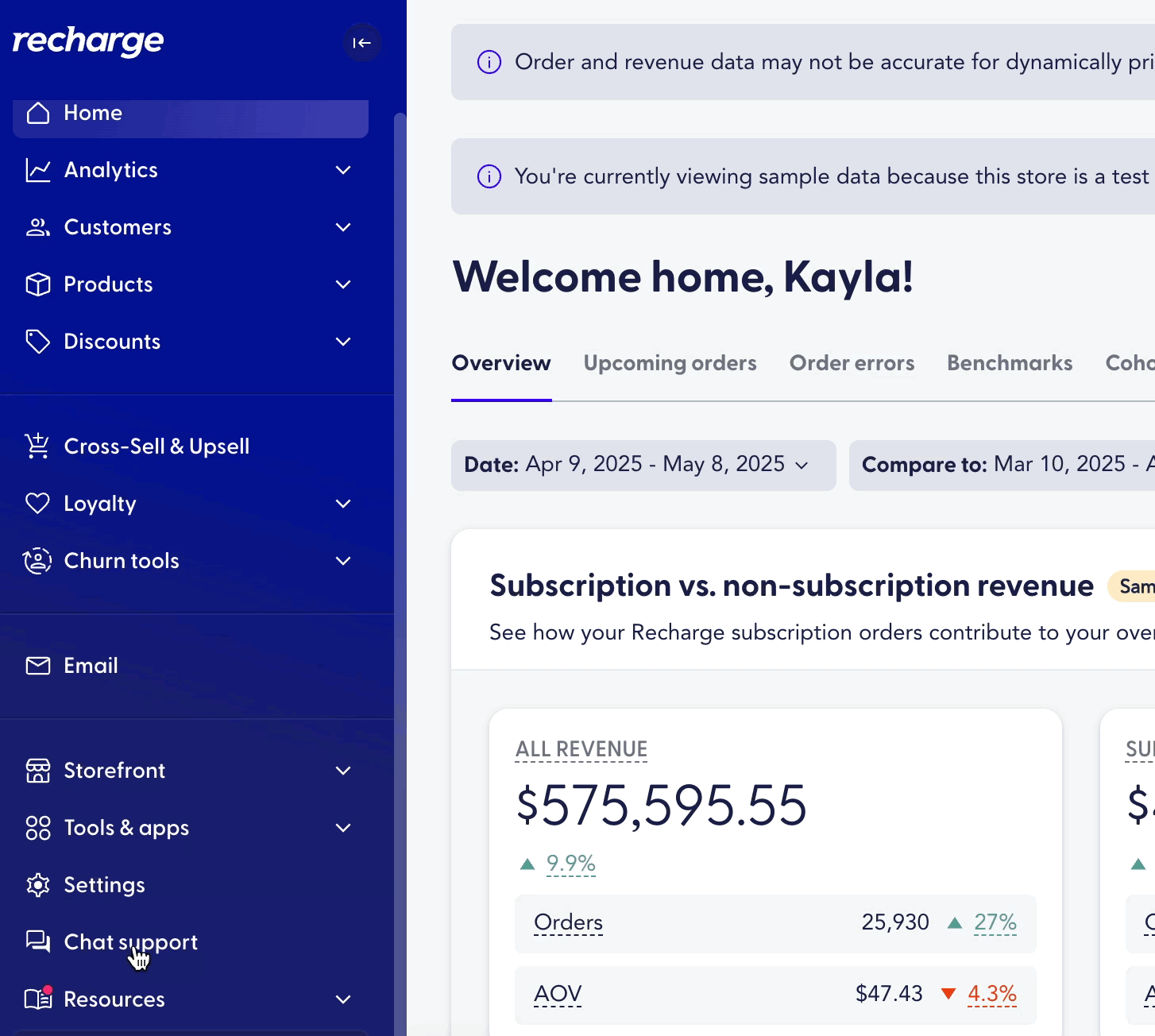Click the Welcome home, Kayla! heading
This screenshot has height=1036, width=1155.
pos(683,277)
